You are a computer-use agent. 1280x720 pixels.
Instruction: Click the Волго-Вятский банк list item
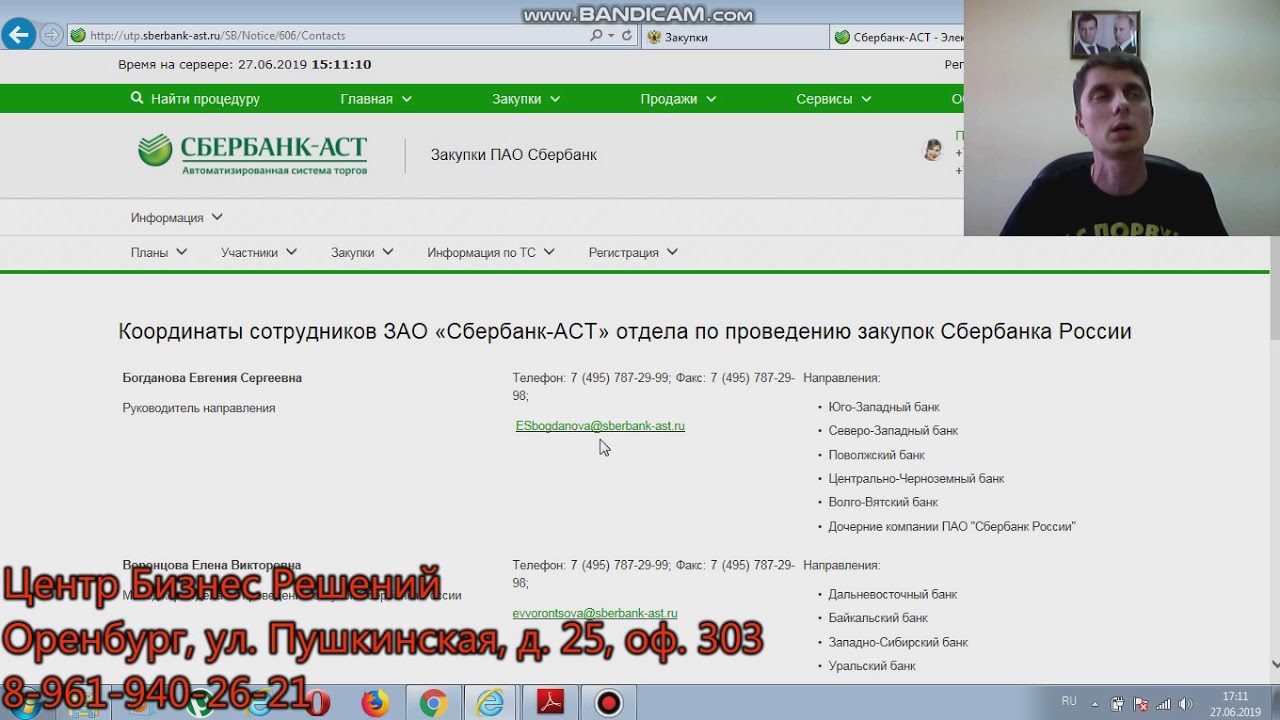[x=883, y=502]
